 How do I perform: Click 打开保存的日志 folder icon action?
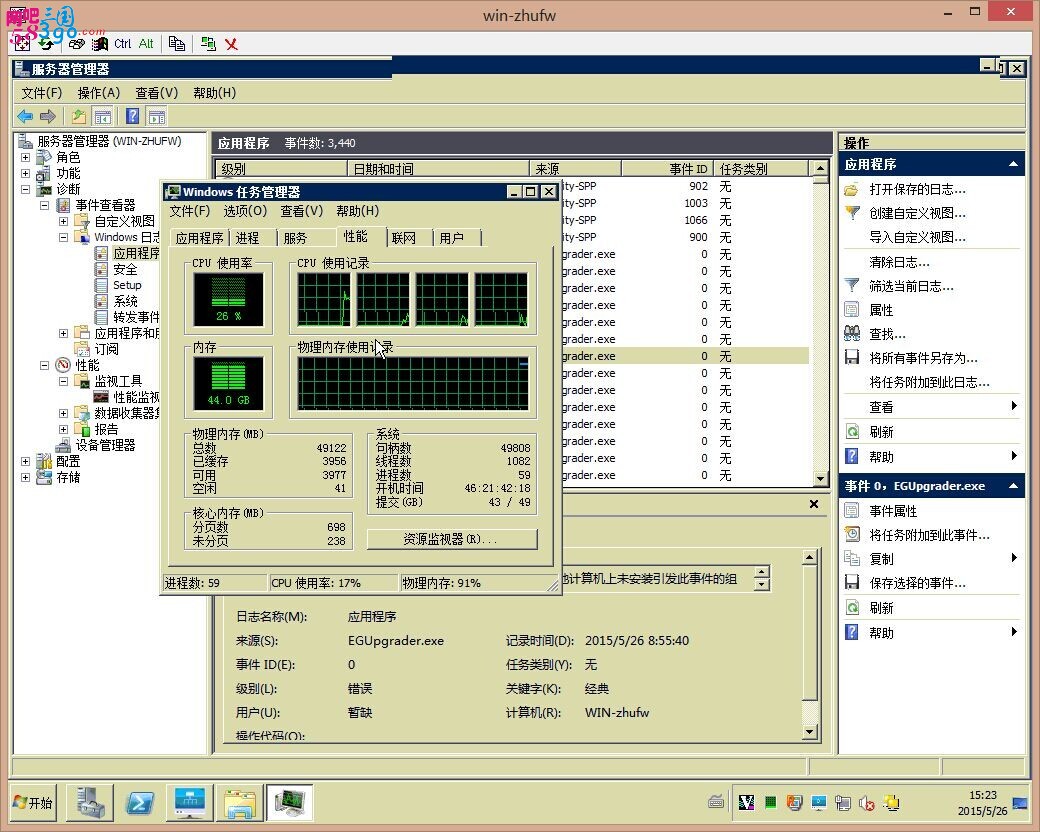[852, 190]
